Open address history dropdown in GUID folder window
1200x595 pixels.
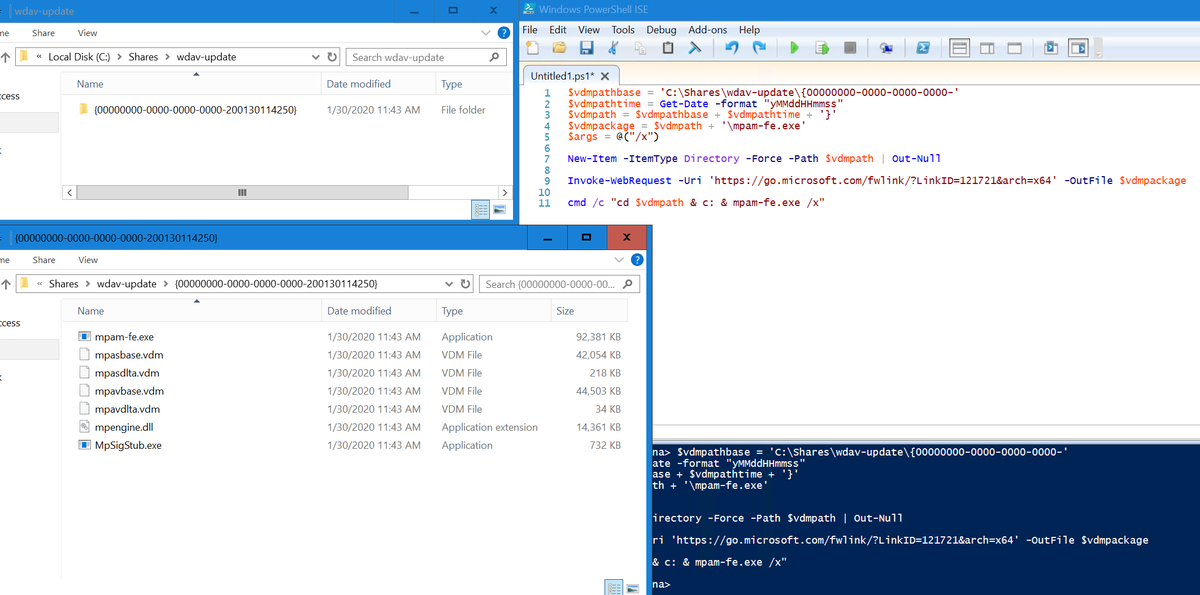(449, 284)
